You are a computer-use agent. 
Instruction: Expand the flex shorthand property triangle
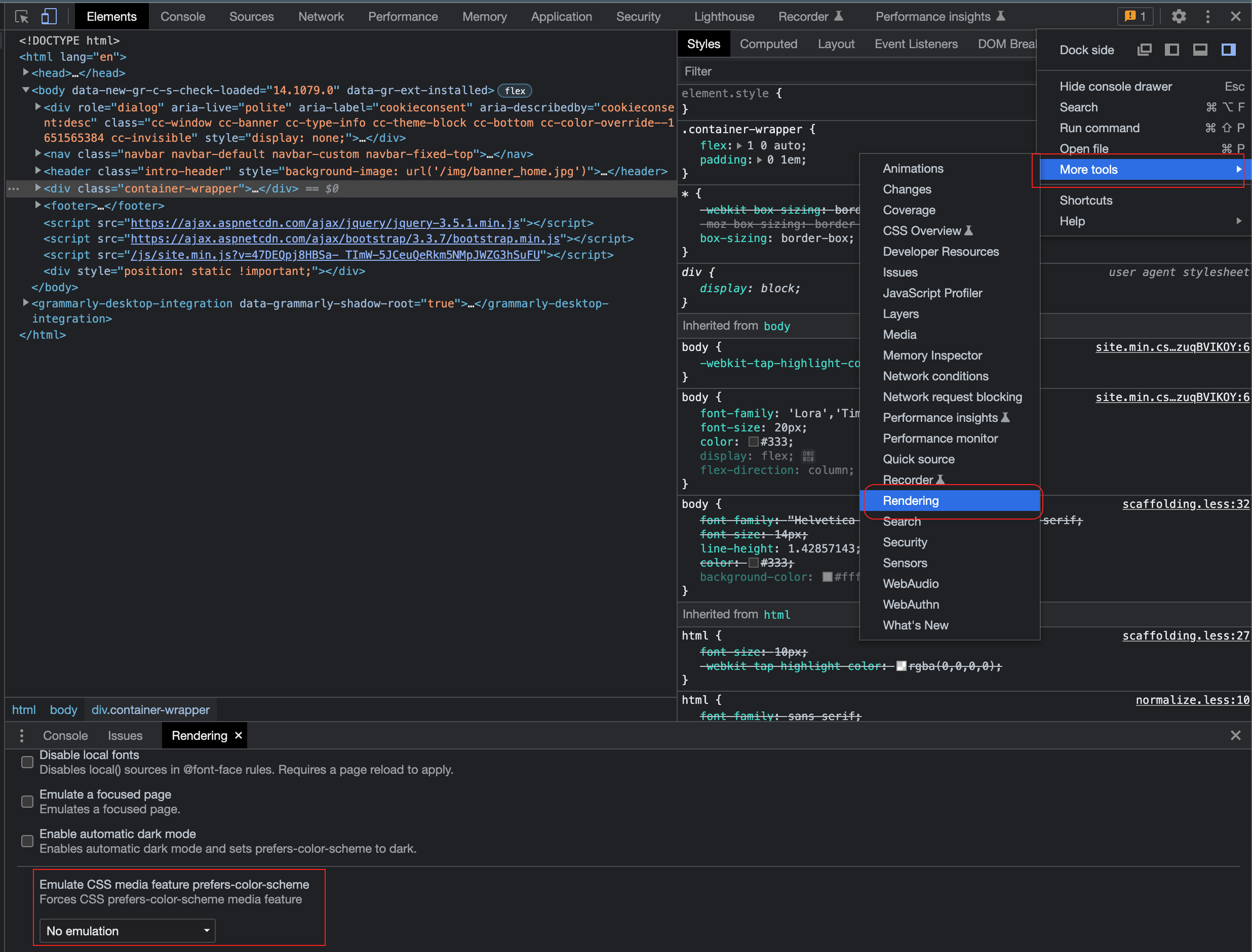tap(739, 146)
